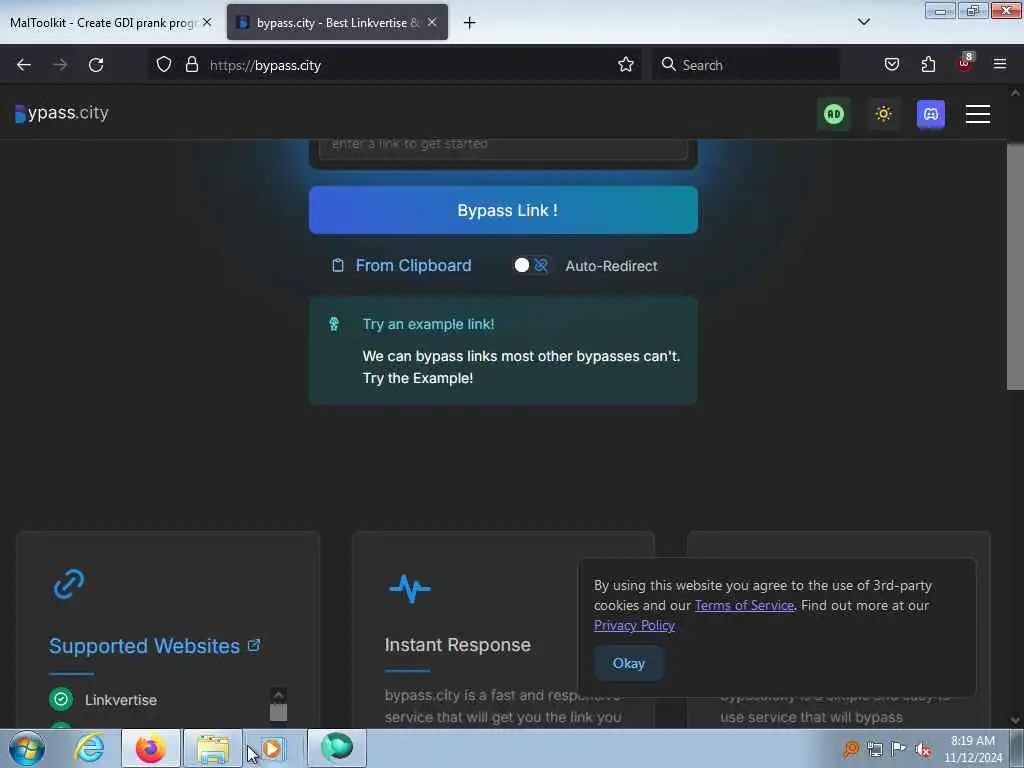This screenshot has height=768, width=1024.
Task: Accept cookies with the Okay button
Action: coord(628,663)
